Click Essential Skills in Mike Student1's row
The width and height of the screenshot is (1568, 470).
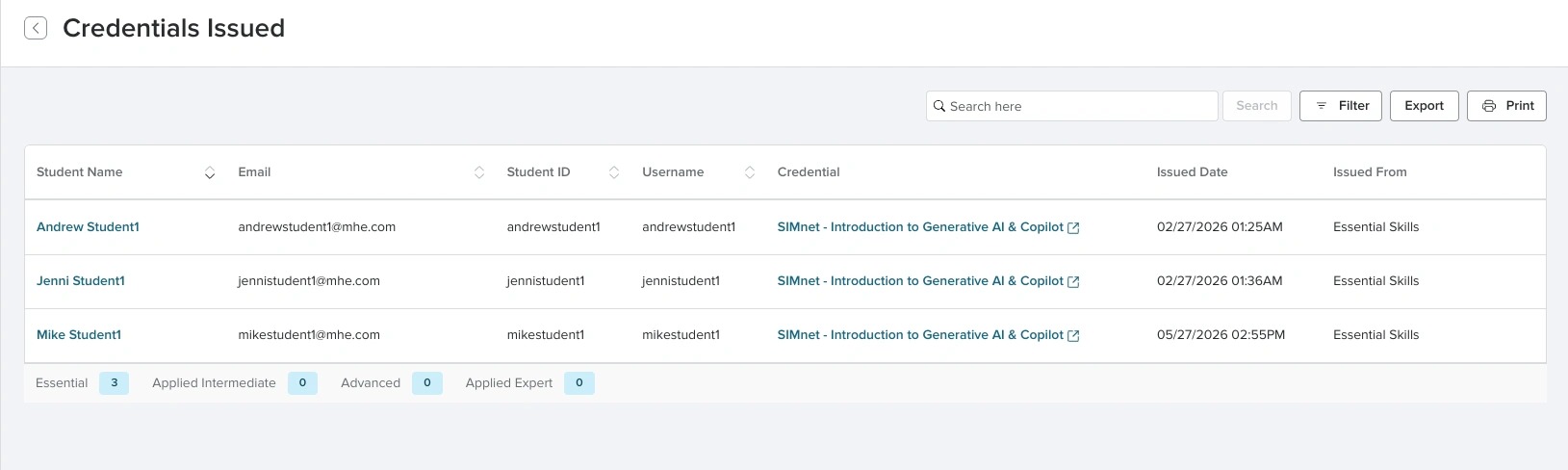(x=1375, y=335)
